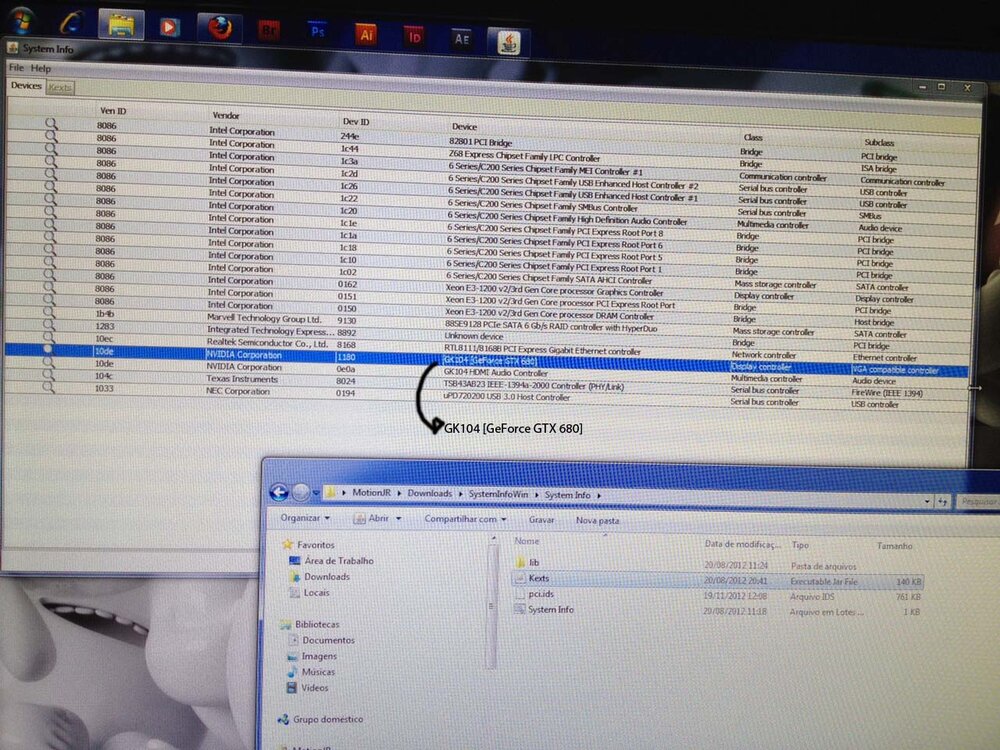Select Downloads in the Favoritos sidebar
Viewport: 1000px width, 750px height.
[x=326, y=577]
